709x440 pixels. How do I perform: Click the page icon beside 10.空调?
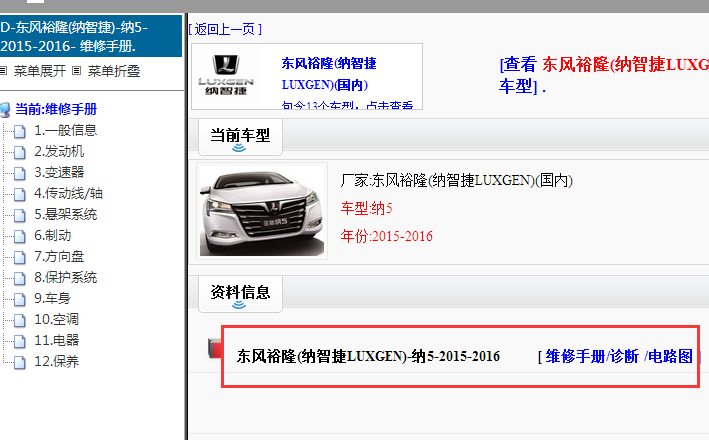coord(19,320)
